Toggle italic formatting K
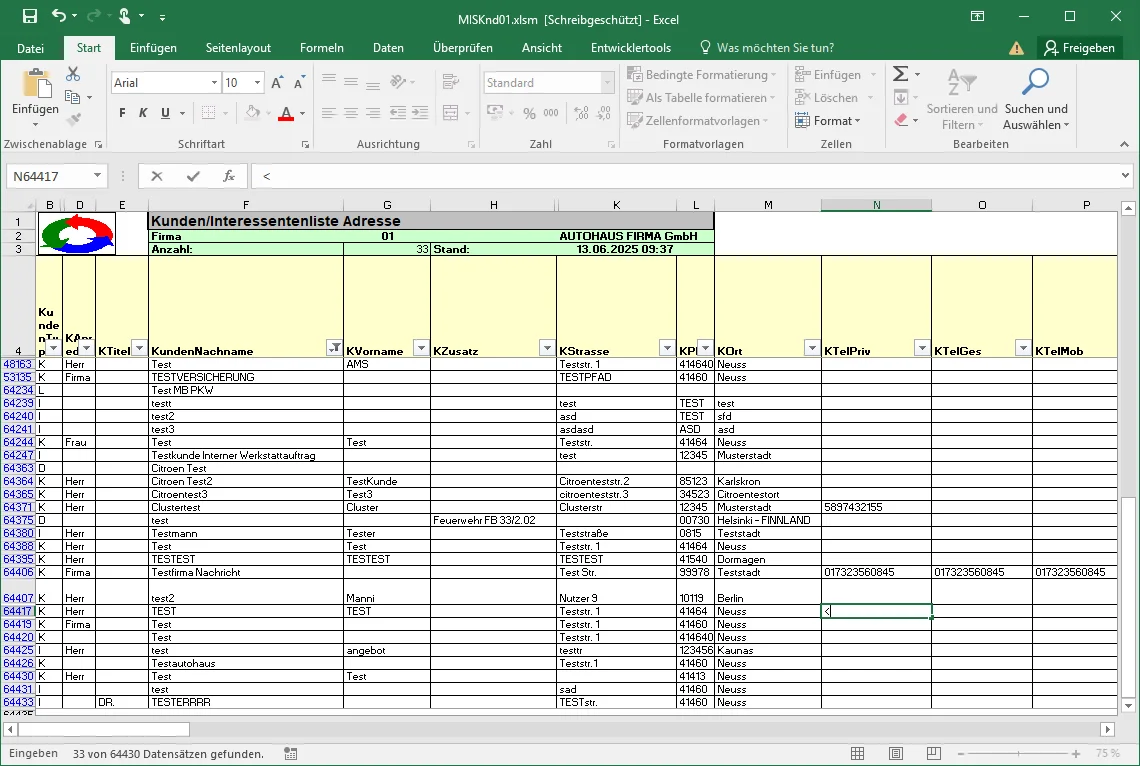Image resolution: width=1140 pixels, height=766 pixels. (x=143, y=113)
